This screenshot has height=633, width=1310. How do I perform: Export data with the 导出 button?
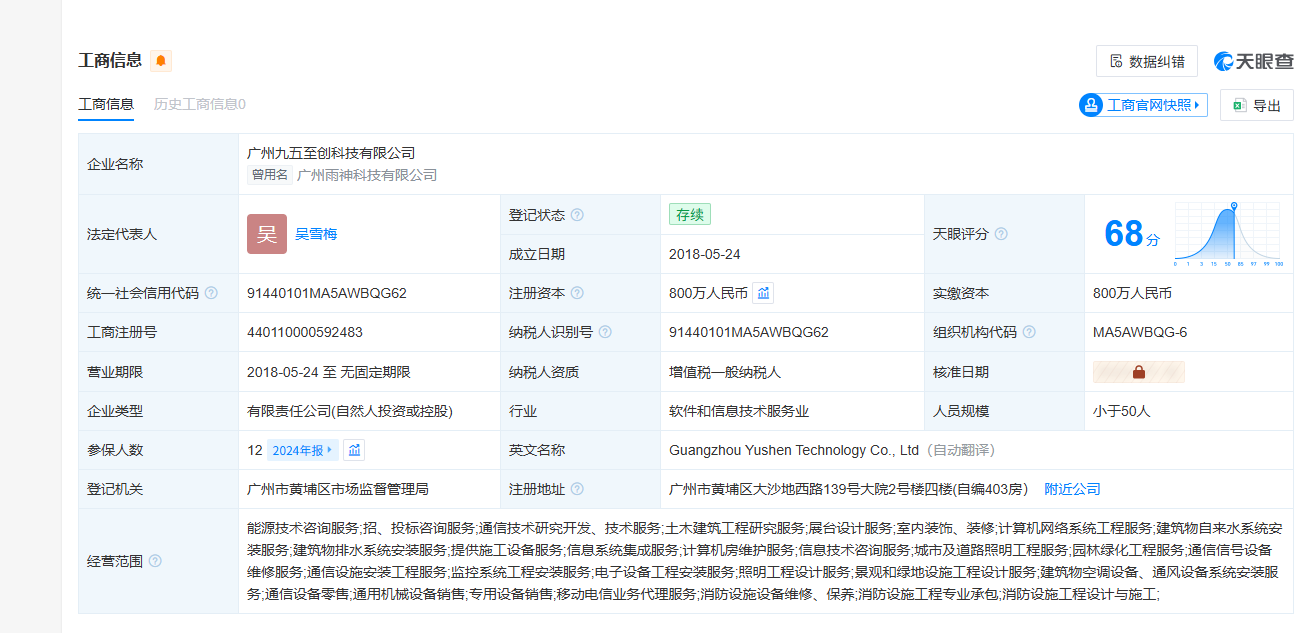click(1256, 105)
